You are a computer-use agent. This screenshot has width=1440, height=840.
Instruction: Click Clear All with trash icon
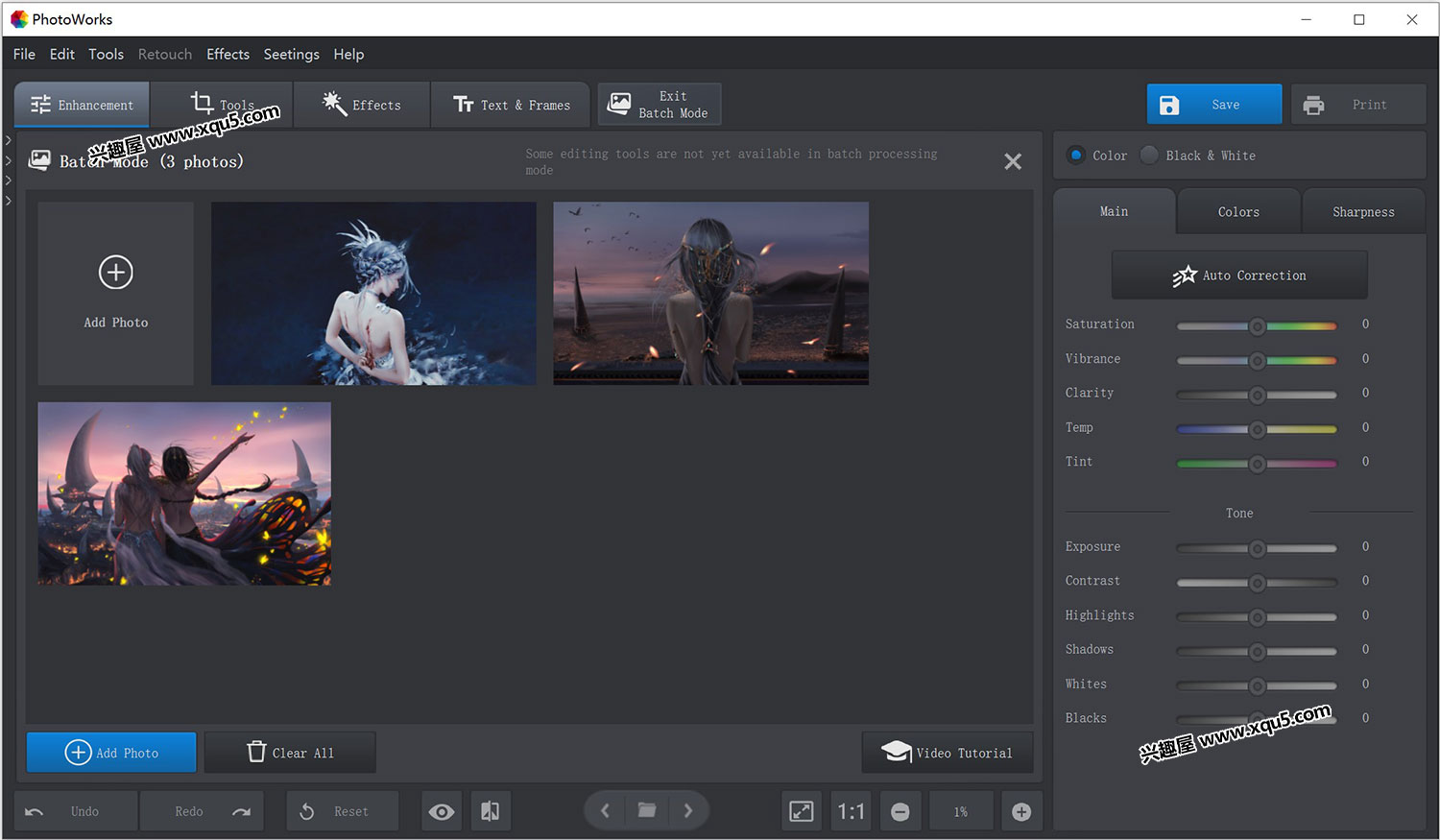290,753
